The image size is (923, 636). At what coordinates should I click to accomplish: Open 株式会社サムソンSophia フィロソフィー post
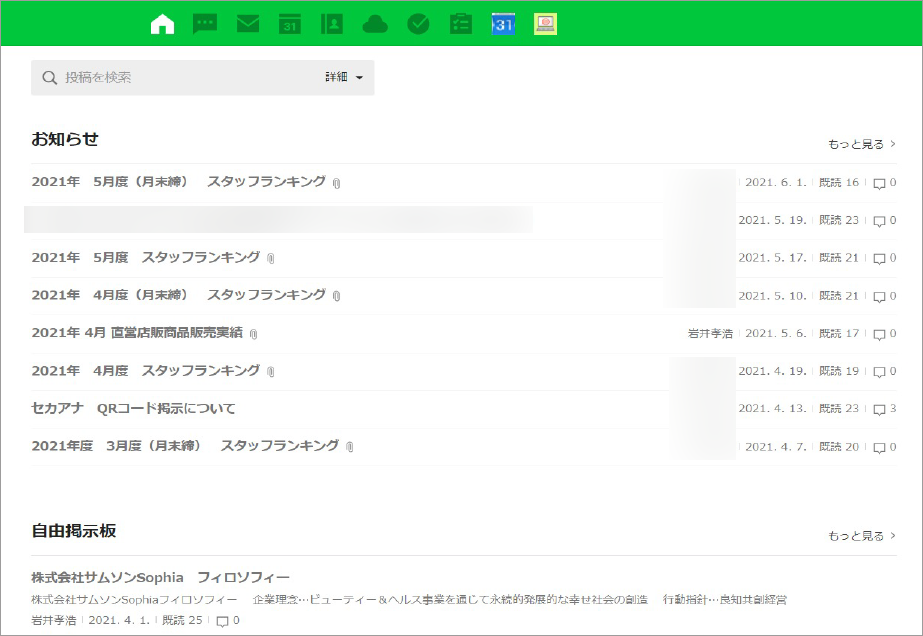click(x=160, y=578)
